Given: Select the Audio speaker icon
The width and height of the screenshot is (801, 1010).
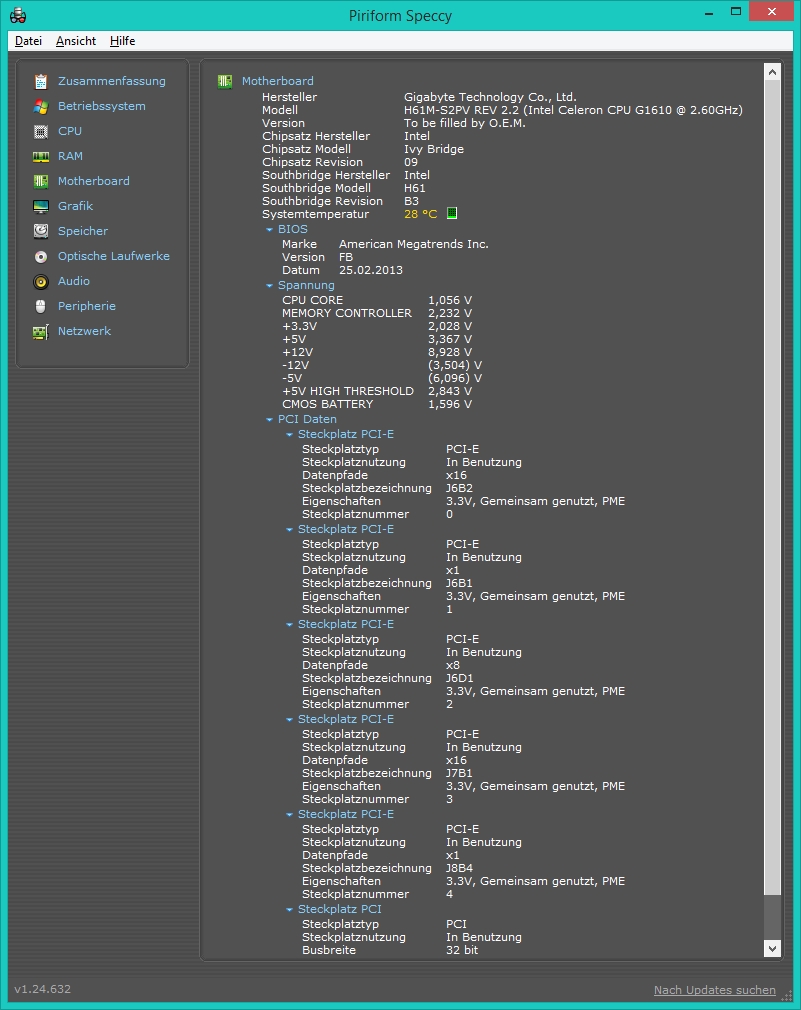Looking at the screenshot, I should click(x=41, y=281).
